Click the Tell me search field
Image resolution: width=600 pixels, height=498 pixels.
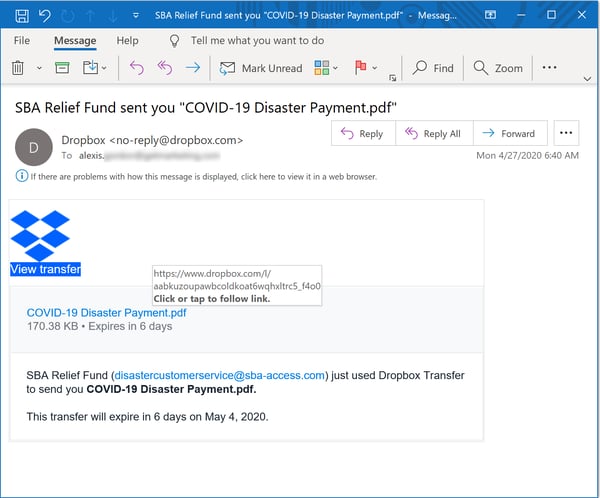pos(257,41)
